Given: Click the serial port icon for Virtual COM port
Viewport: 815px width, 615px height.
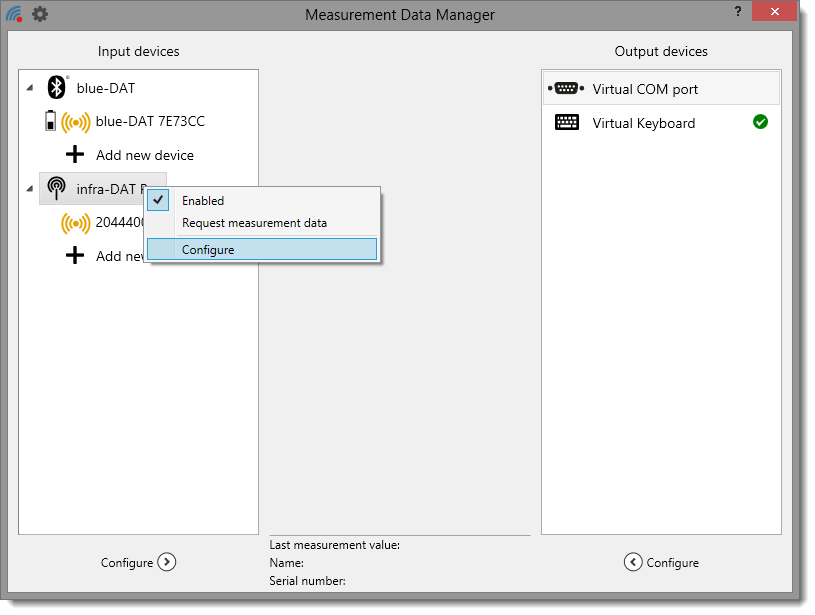Looking at the screenshot, I should pos(566,89).
